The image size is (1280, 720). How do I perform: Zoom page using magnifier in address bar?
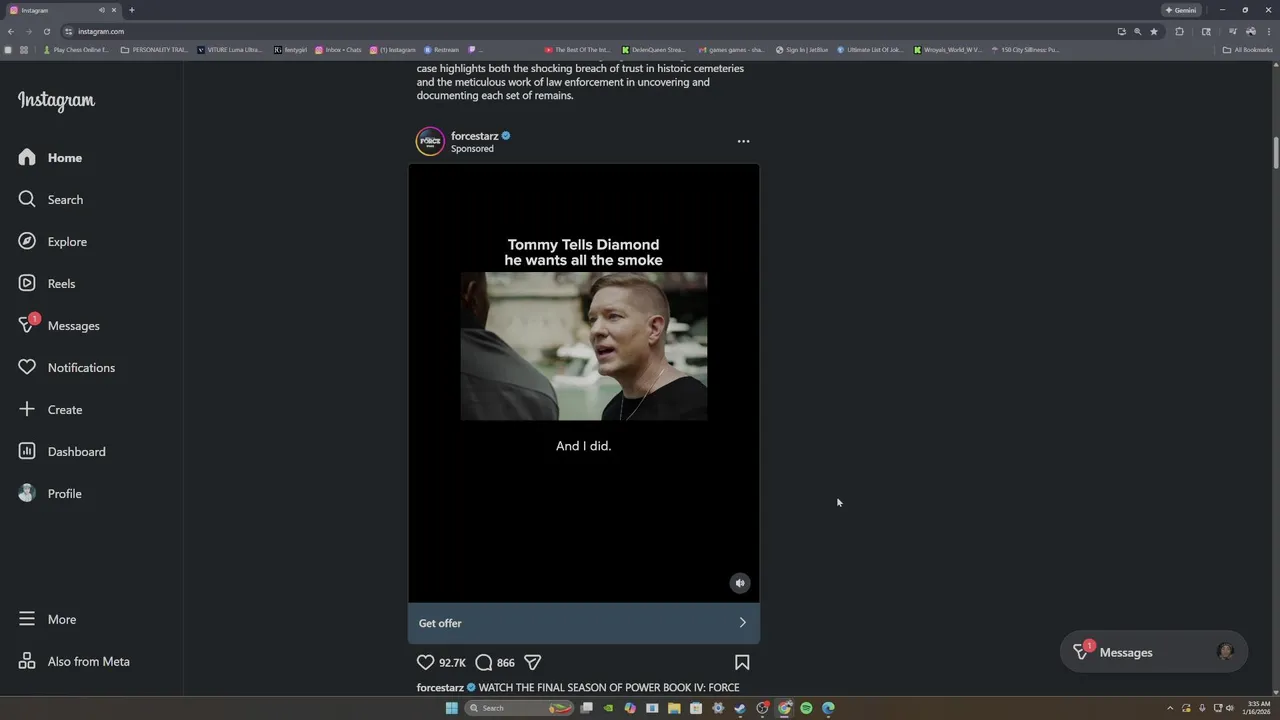tap(1137, 31)
